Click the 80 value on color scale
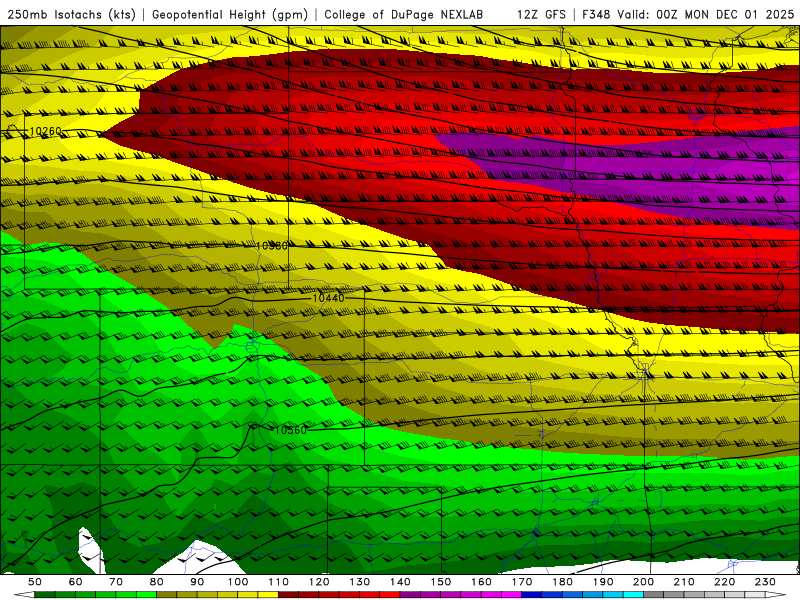 point(157,582)
